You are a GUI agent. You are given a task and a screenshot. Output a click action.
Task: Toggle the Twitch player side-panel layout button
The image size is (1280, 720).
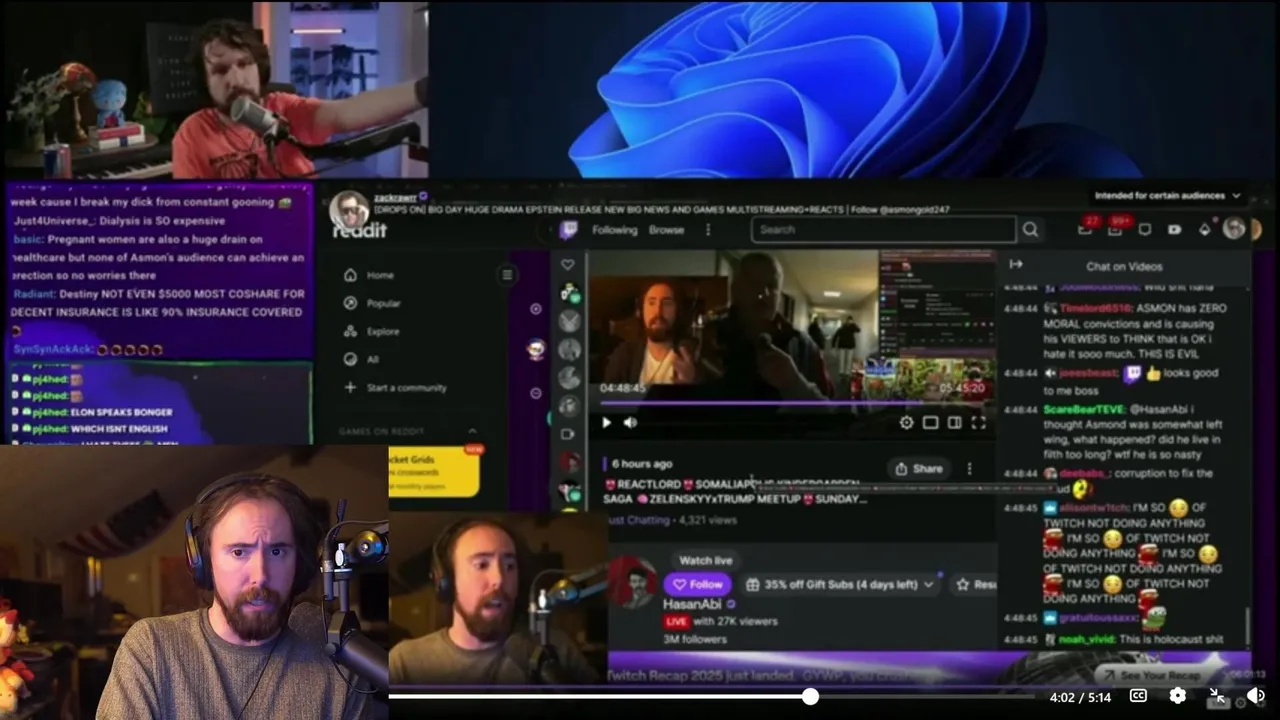pyautogui.click(x=954, y=423)
